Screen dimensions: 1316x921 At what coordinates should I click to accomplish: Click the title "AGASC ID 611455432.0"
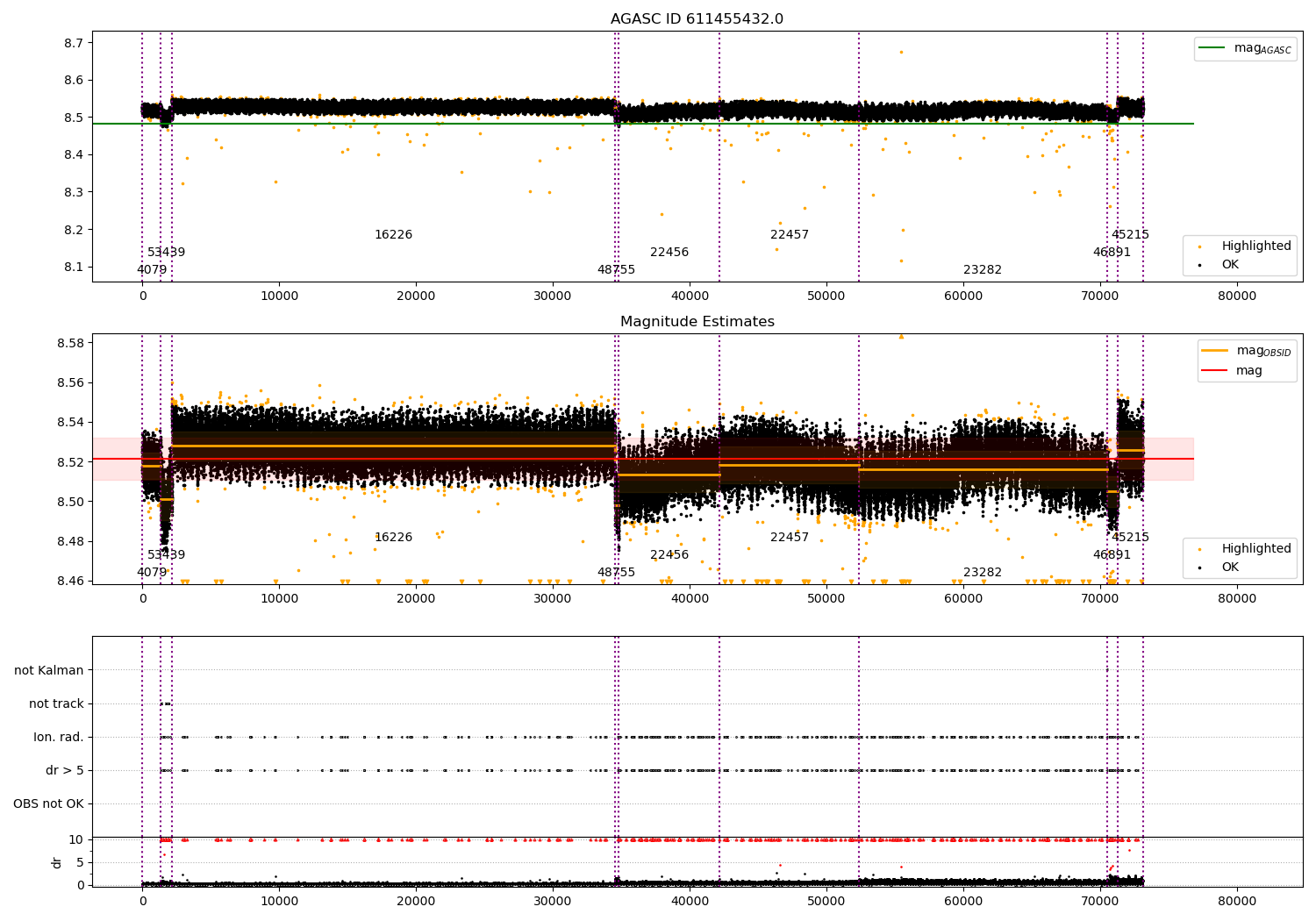(x=697, y=19)
